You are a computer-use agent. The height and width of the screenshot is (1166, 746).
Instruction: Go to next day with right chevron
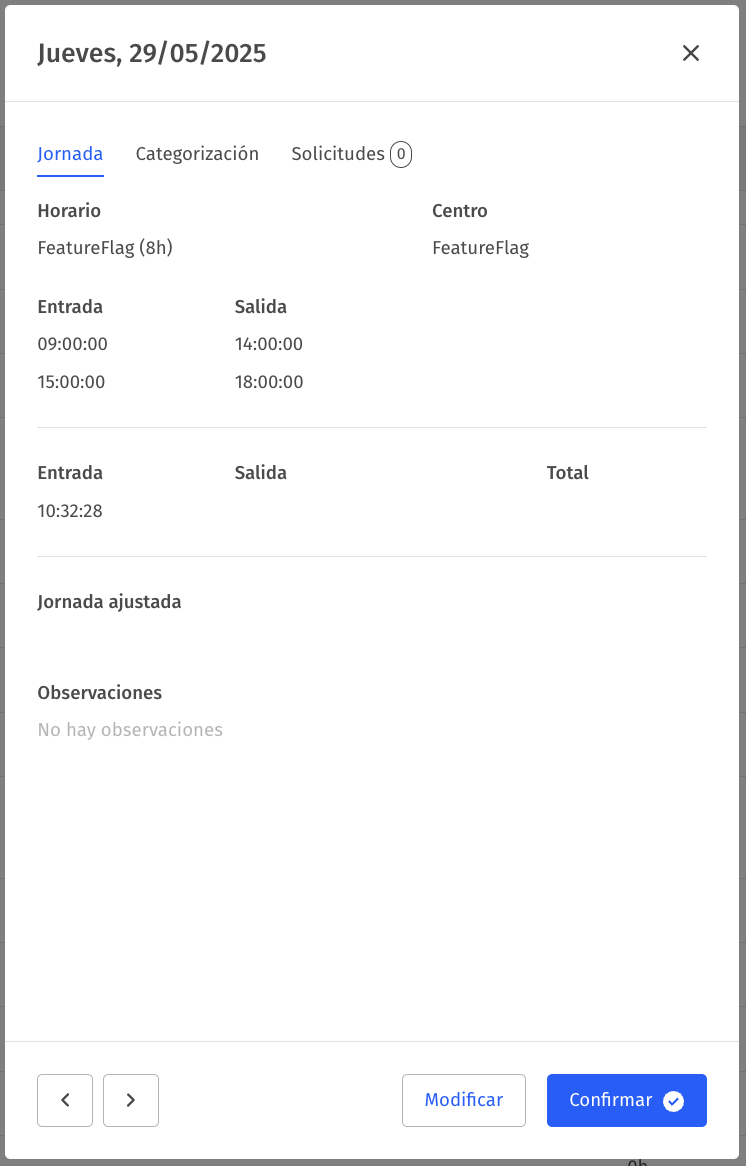(131, 1100)
